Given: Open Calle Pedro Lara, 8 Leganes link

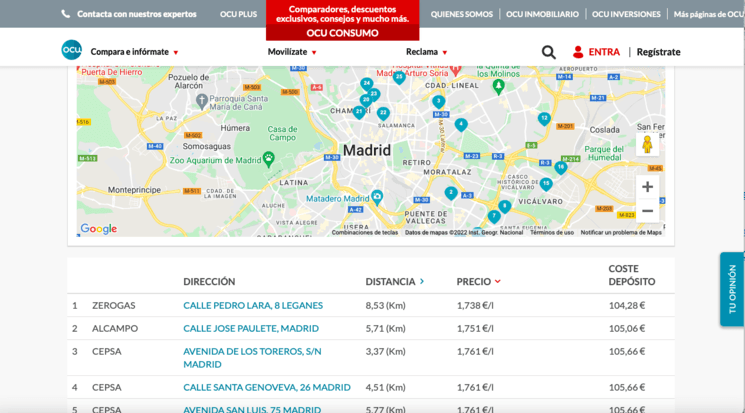Looking at the screenshot, I should pos(253,305).
